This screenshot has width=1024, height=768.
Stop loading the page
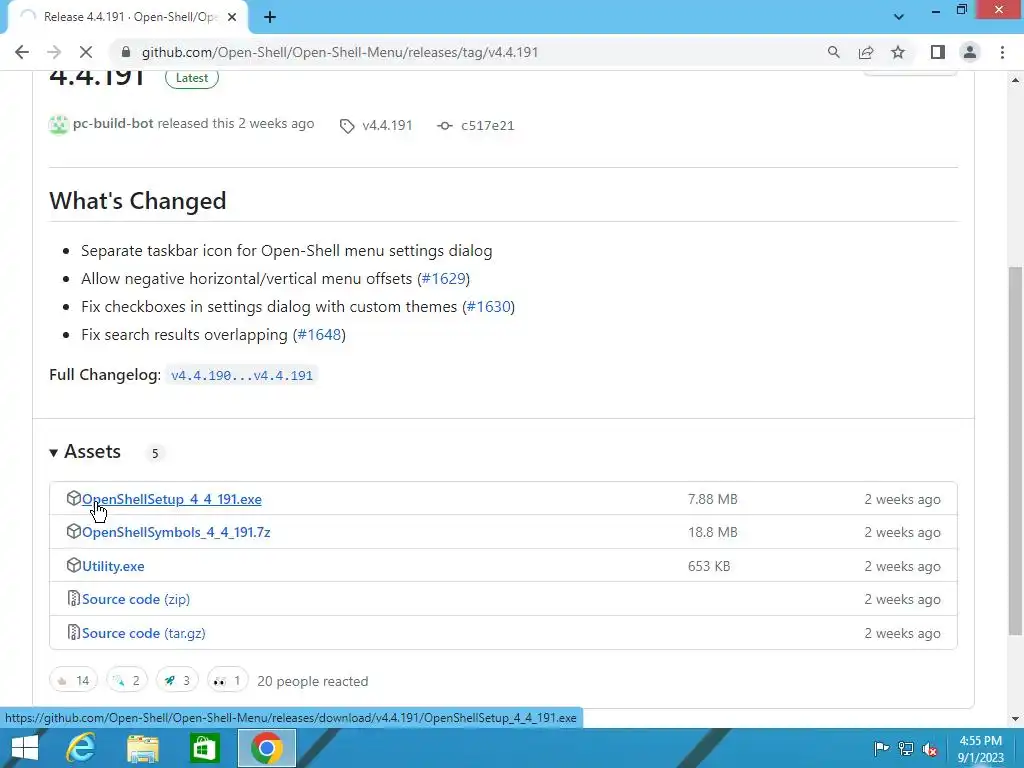pos(86,52)
